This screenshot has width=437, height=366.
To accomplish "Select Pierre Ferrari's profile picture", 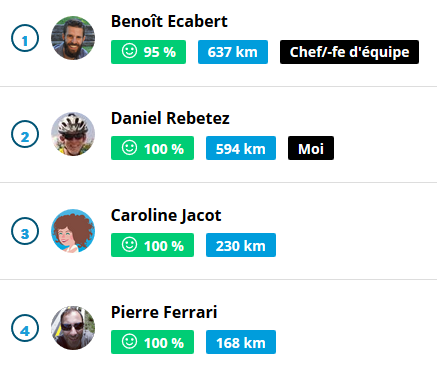I will pos(73,328).
